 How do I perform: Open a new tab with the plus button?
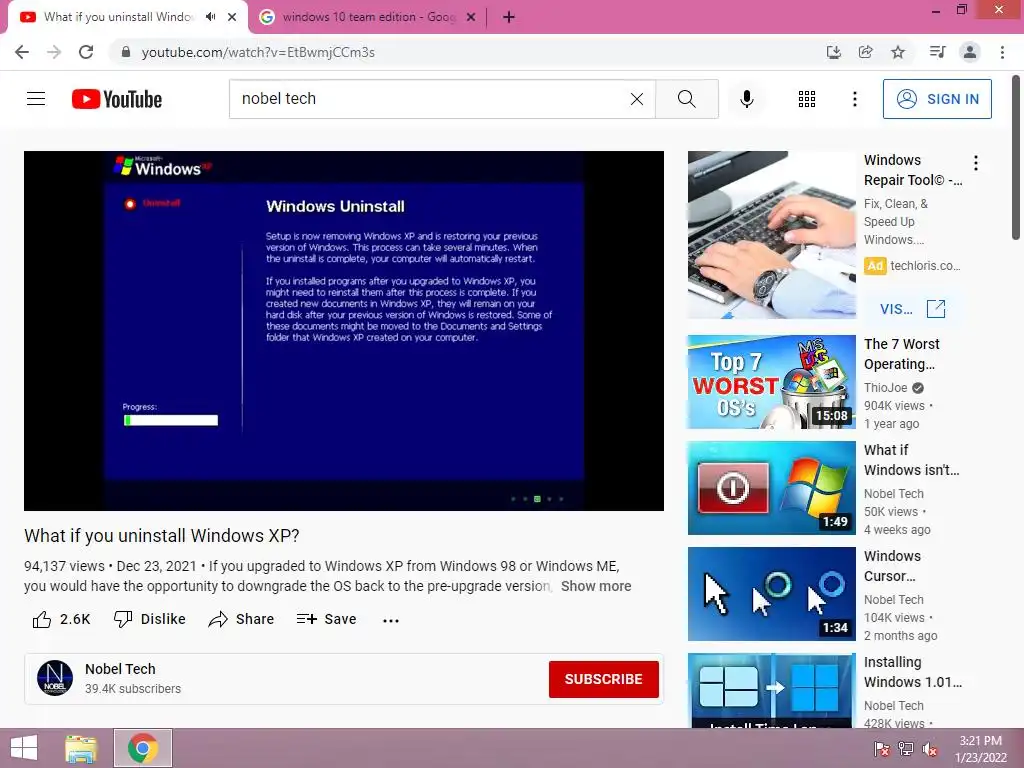[x=509, y=17]
